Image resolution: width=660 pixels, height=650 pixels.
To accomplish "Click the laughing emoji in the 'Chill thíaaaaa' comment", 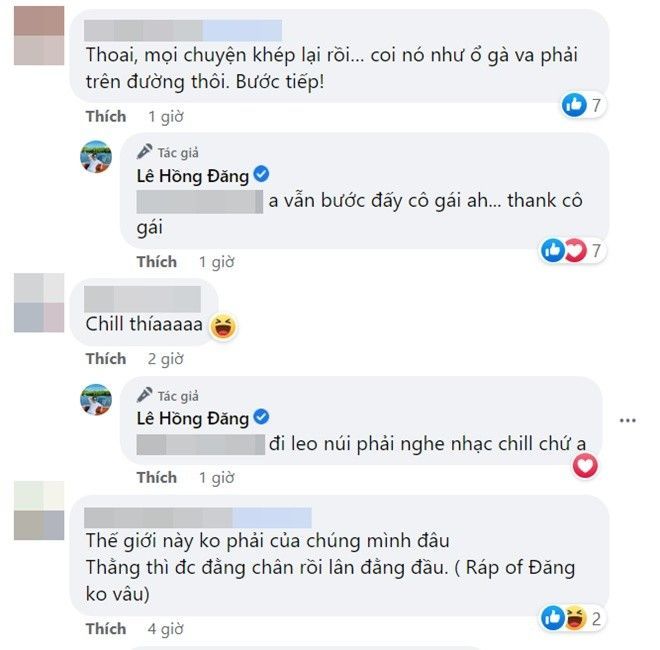I will (224, 326).
